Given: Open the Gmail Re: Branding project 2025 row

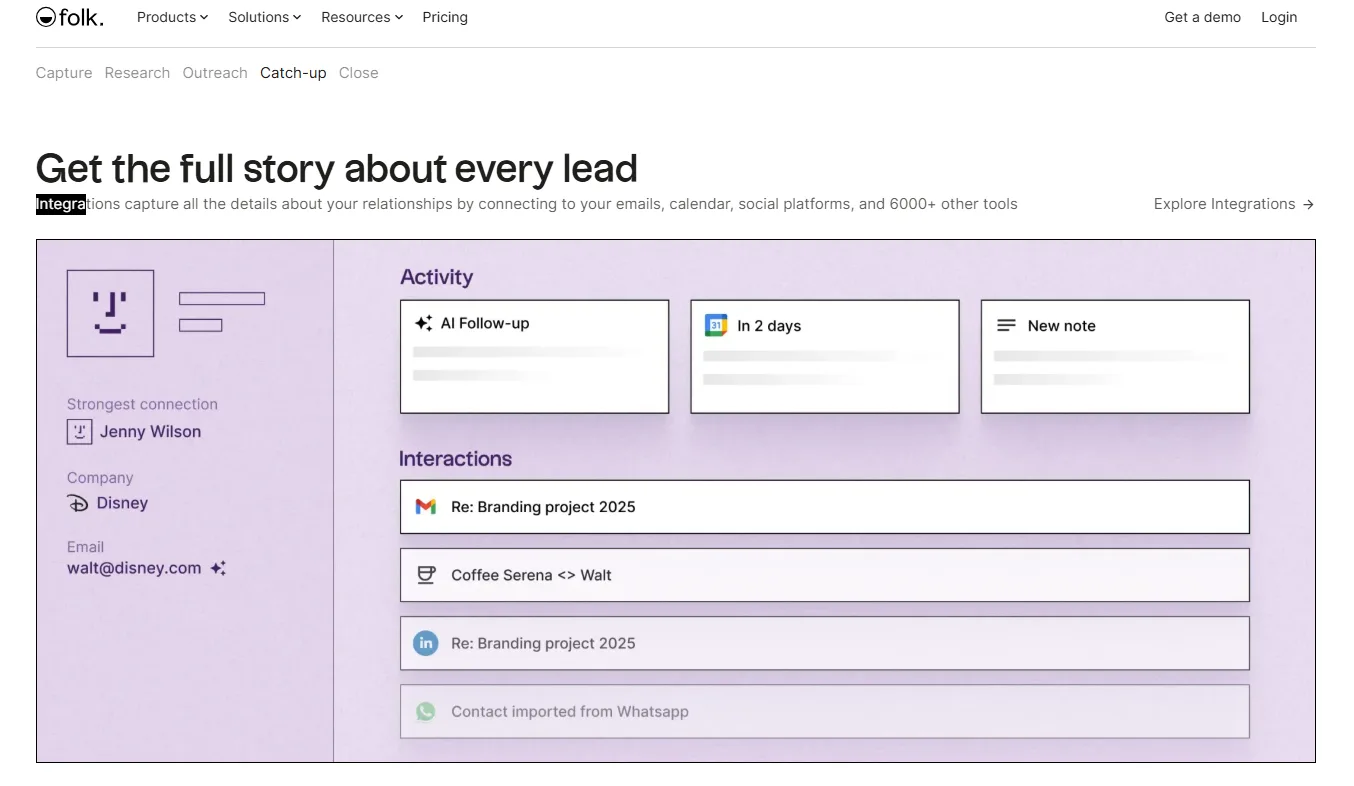Looking at the screenshot, I should [x=825, y=507].
